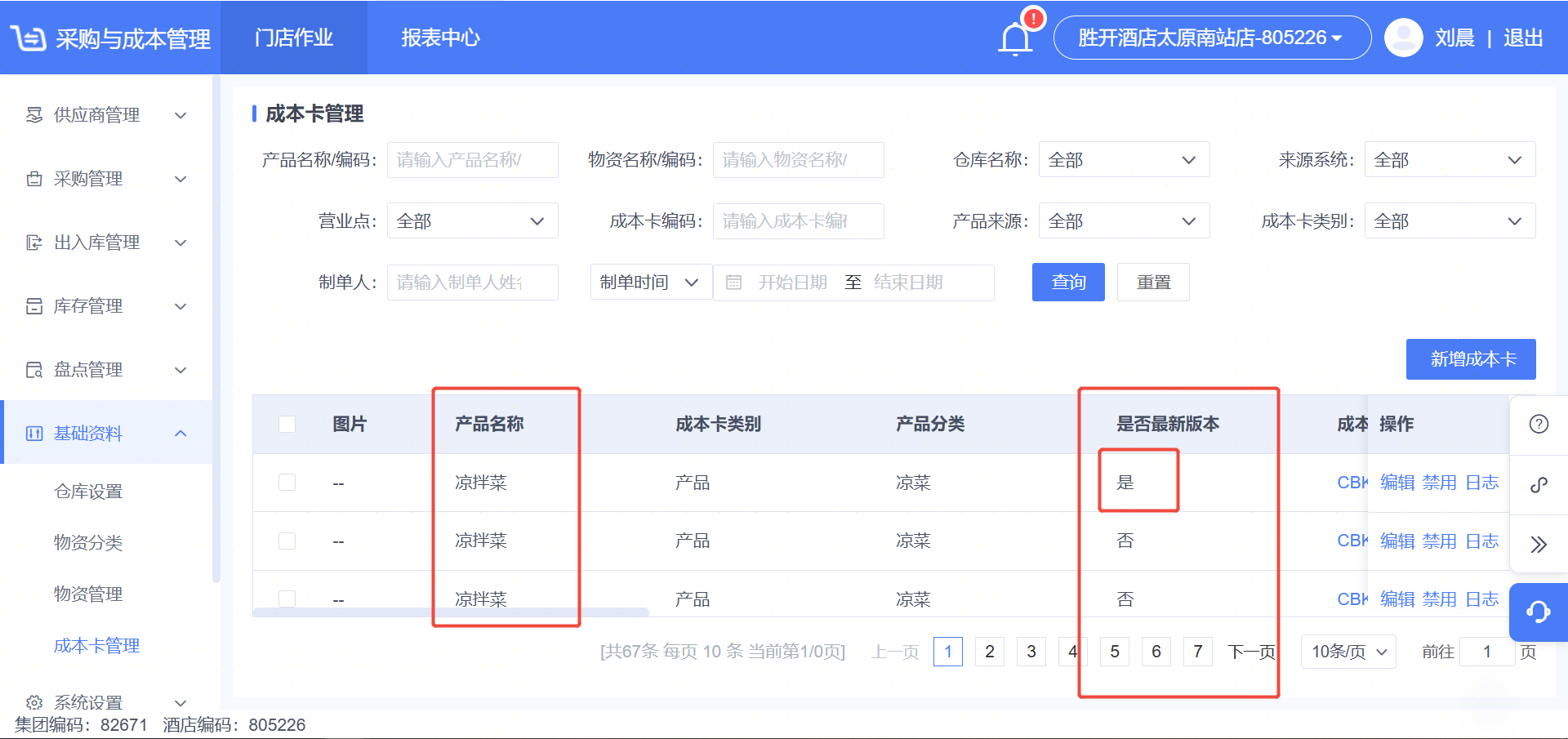Click 编辑 in the third 凉拌菜 row
Viewport: 1568px width, 739px height.
1397,599
